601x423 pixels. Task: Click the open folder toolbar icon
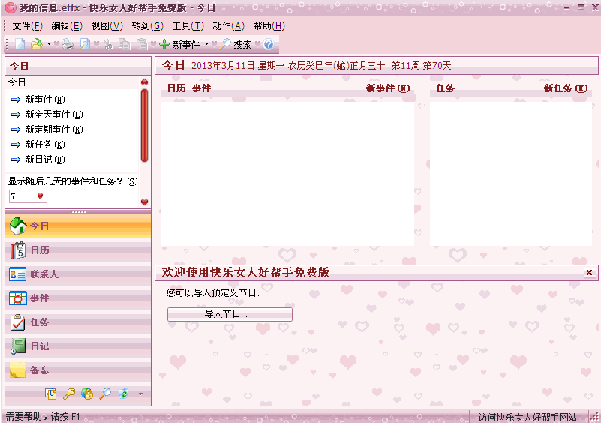tap(37, 45)
